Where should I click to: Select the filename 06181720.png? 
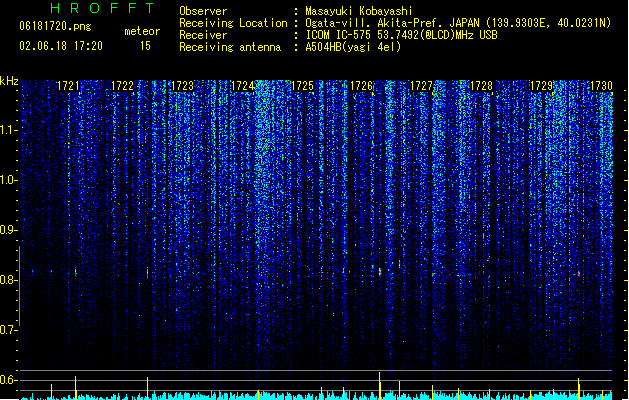click(55, 26)
